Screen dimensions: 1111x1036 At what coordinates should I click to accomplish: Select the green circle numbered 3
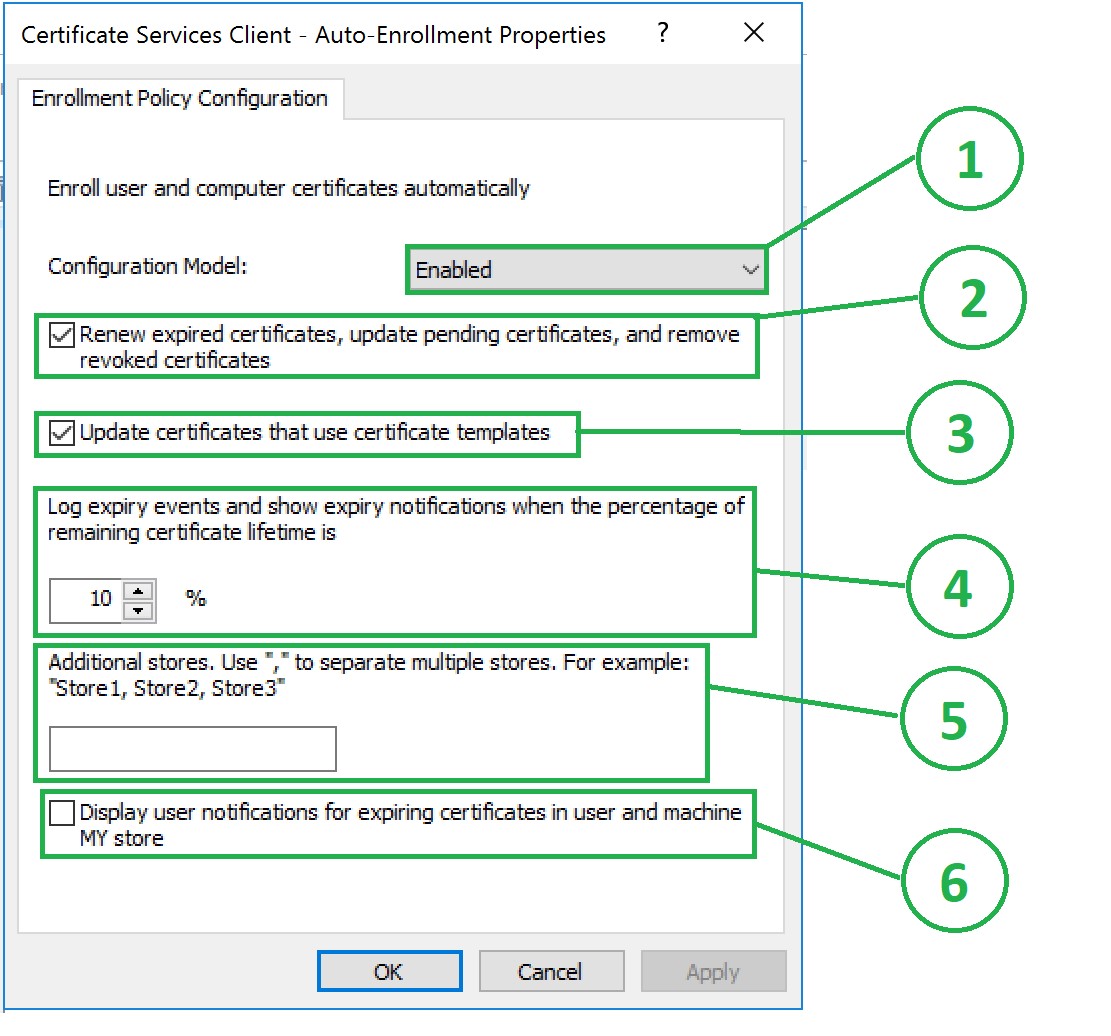click(960, 433)
